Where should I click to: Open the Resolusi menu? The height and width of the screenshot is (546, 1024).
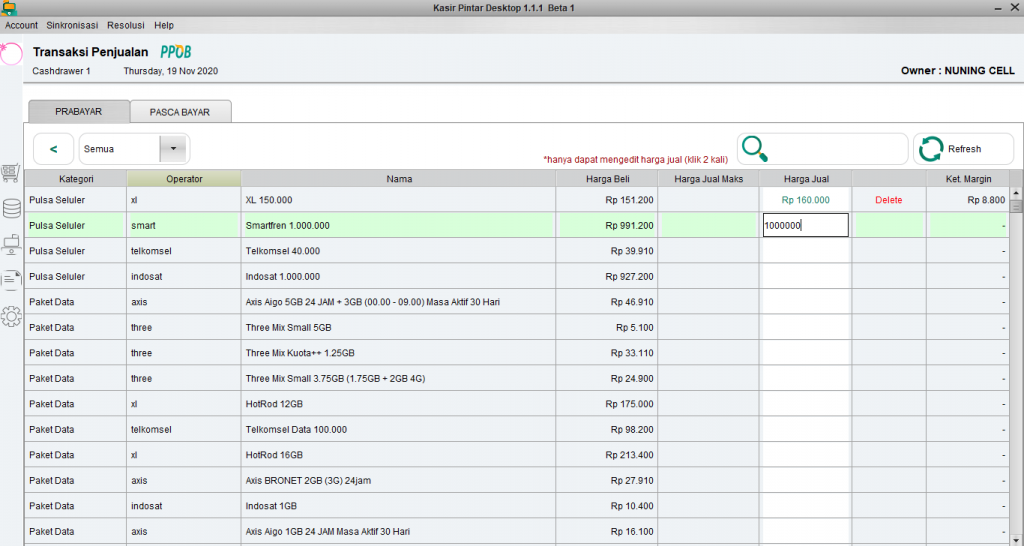(126, 25)
